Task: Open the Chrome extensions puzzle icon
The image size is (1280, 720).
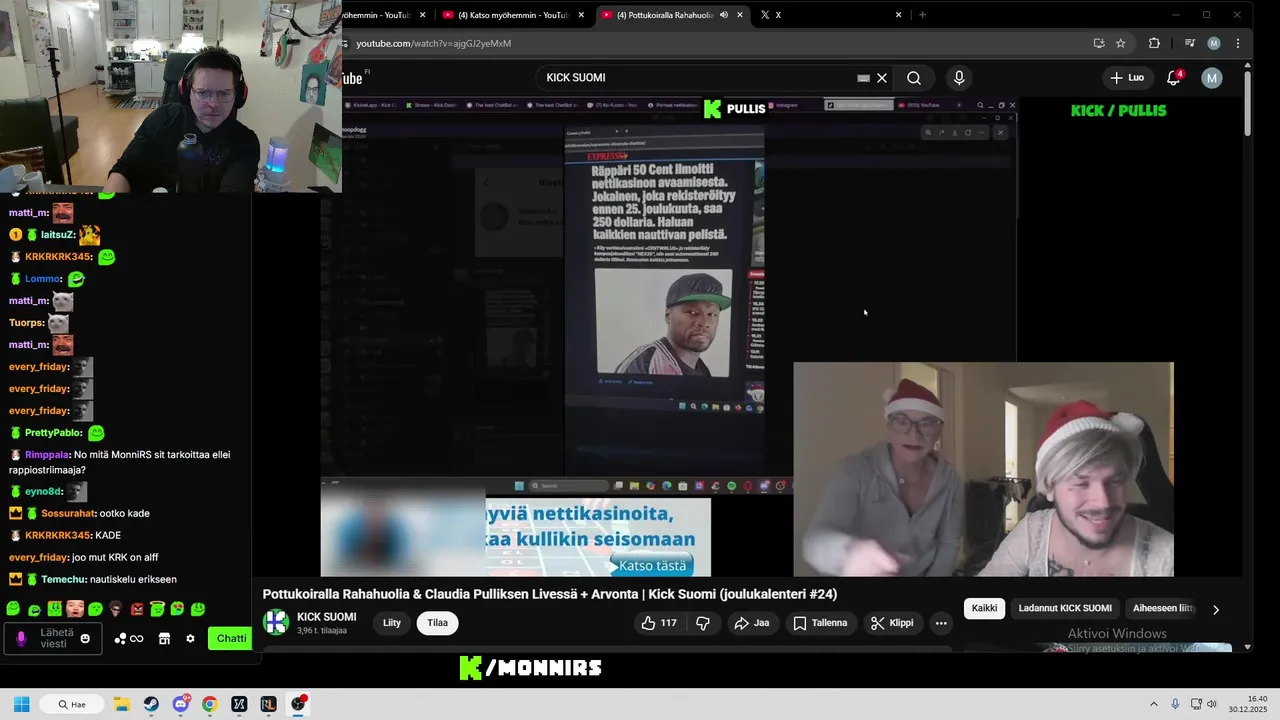Action: [1154, 43]
